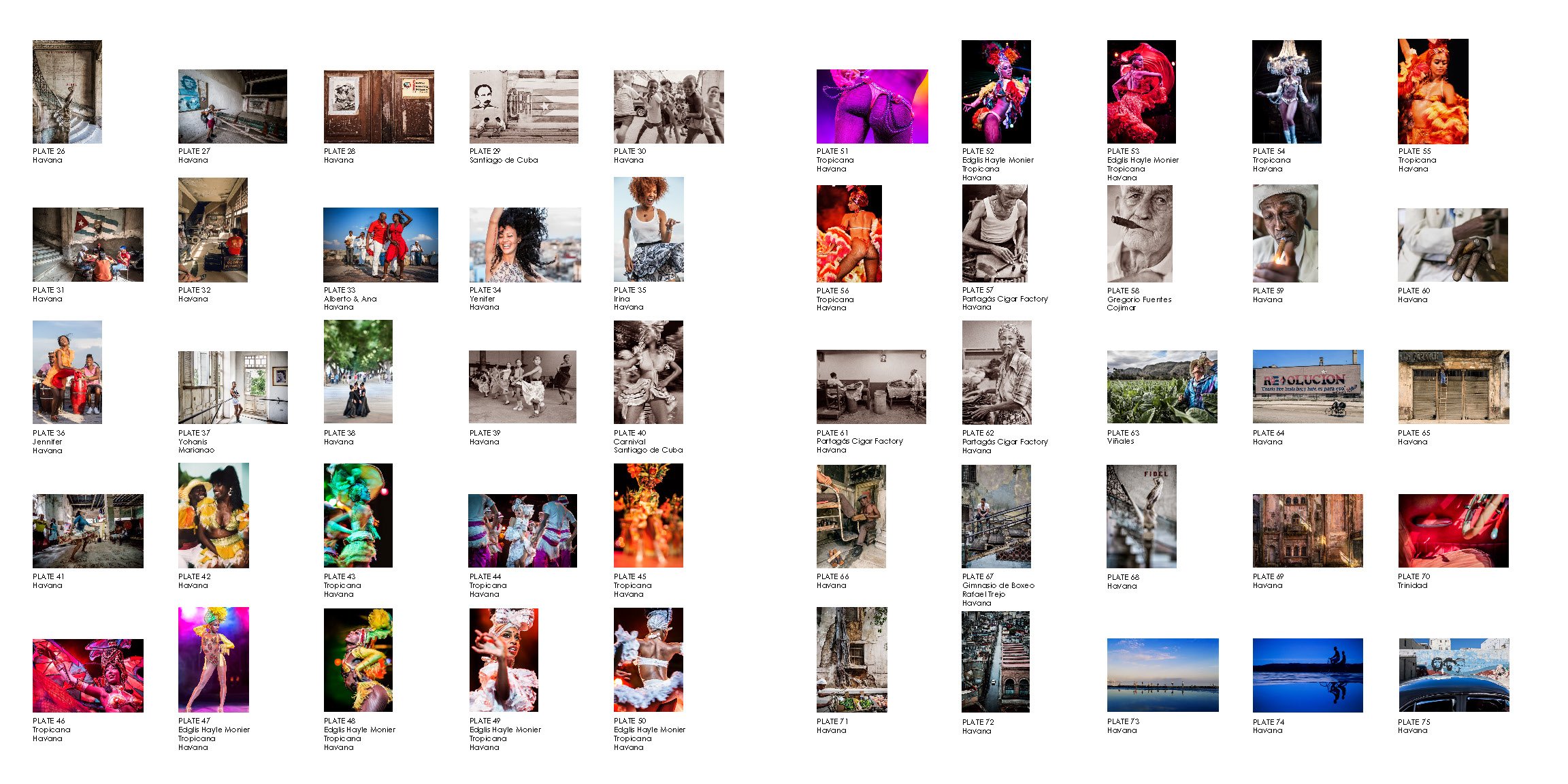Image resolution: width=1568 pixels, height=784 pixels.
Task: Select the Plate 31 flag mural photo
Action: point(88,244)
